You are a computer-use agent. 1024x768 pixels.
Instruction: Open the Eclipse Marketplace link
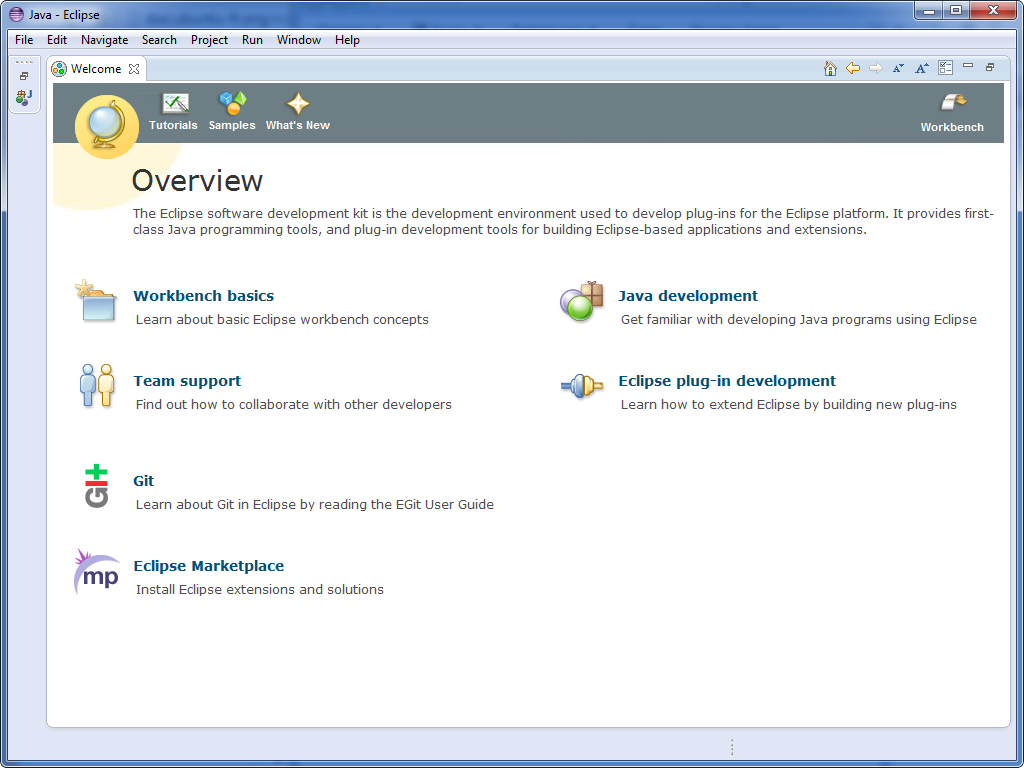[x=209, y=566]
